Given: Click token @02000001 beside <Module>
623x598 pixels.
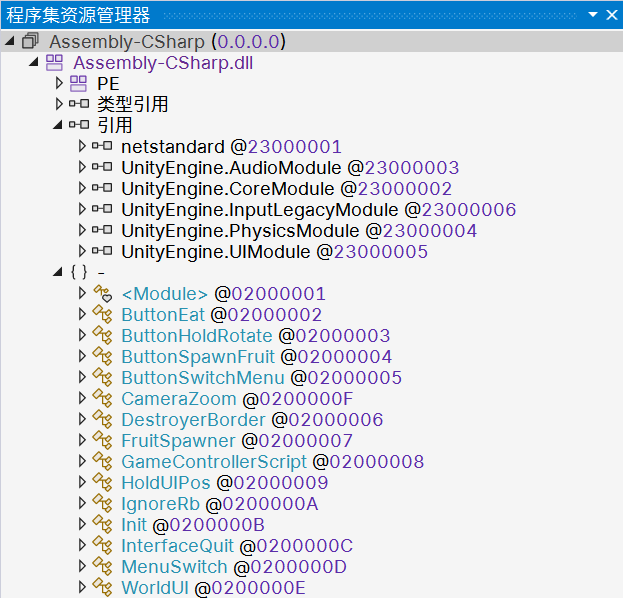Looking at the screenshot, I should click(x=270, y=294).
